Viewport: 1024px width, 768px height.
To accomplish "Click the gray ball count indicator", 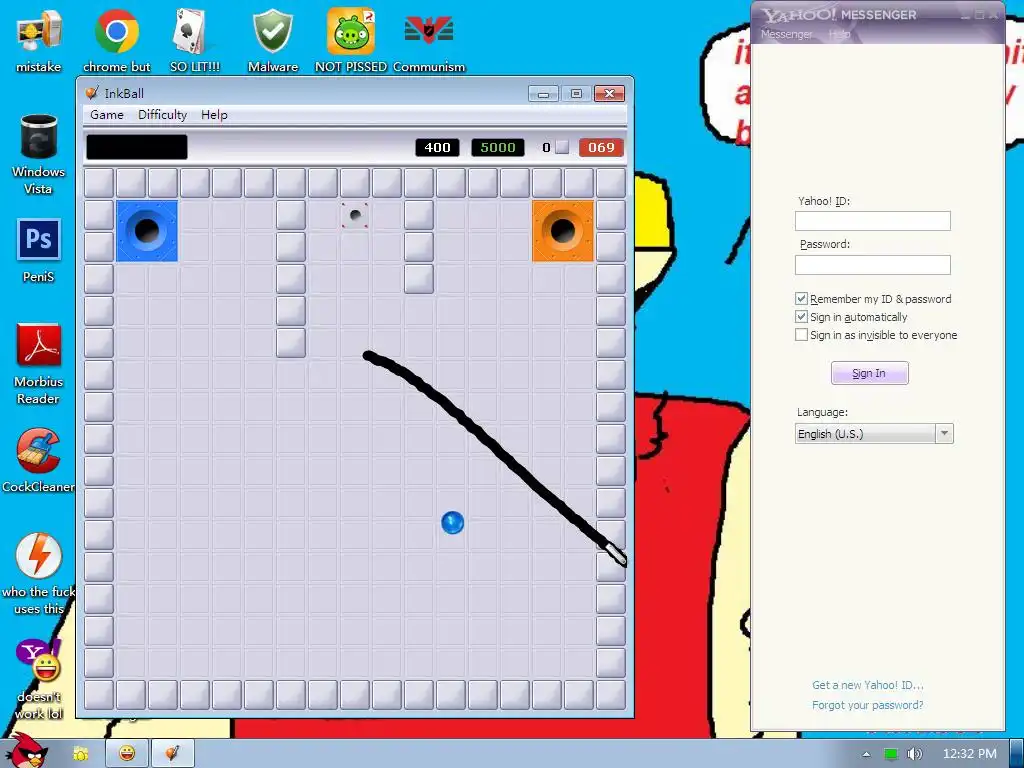I will click(x=556, y=148).
